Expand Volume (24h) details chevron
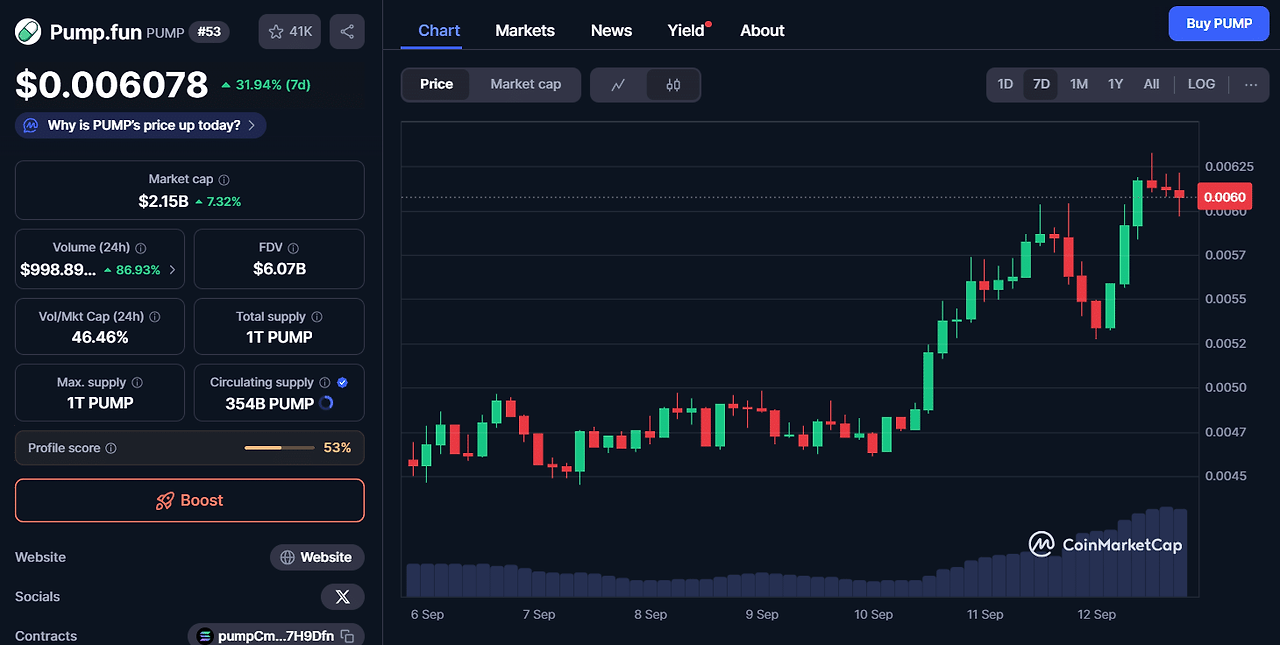Viewport: 1280px width, 645px height. click(x=172, y=270)
